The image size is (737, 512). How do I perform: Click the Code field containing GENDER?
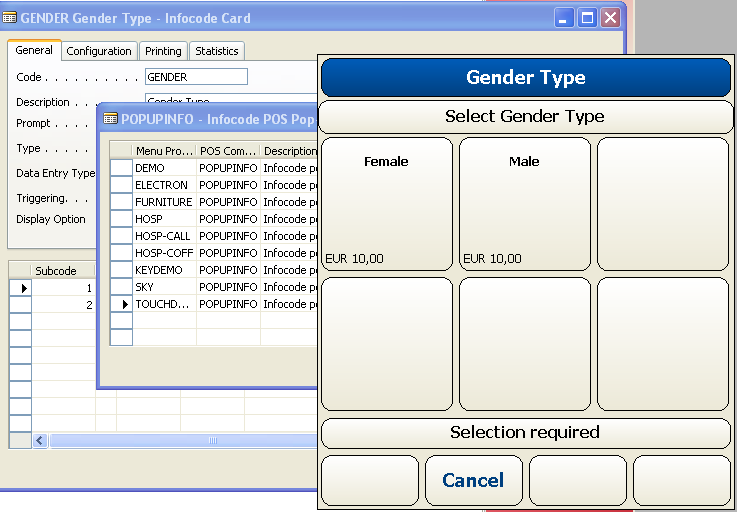pos(196,77)
